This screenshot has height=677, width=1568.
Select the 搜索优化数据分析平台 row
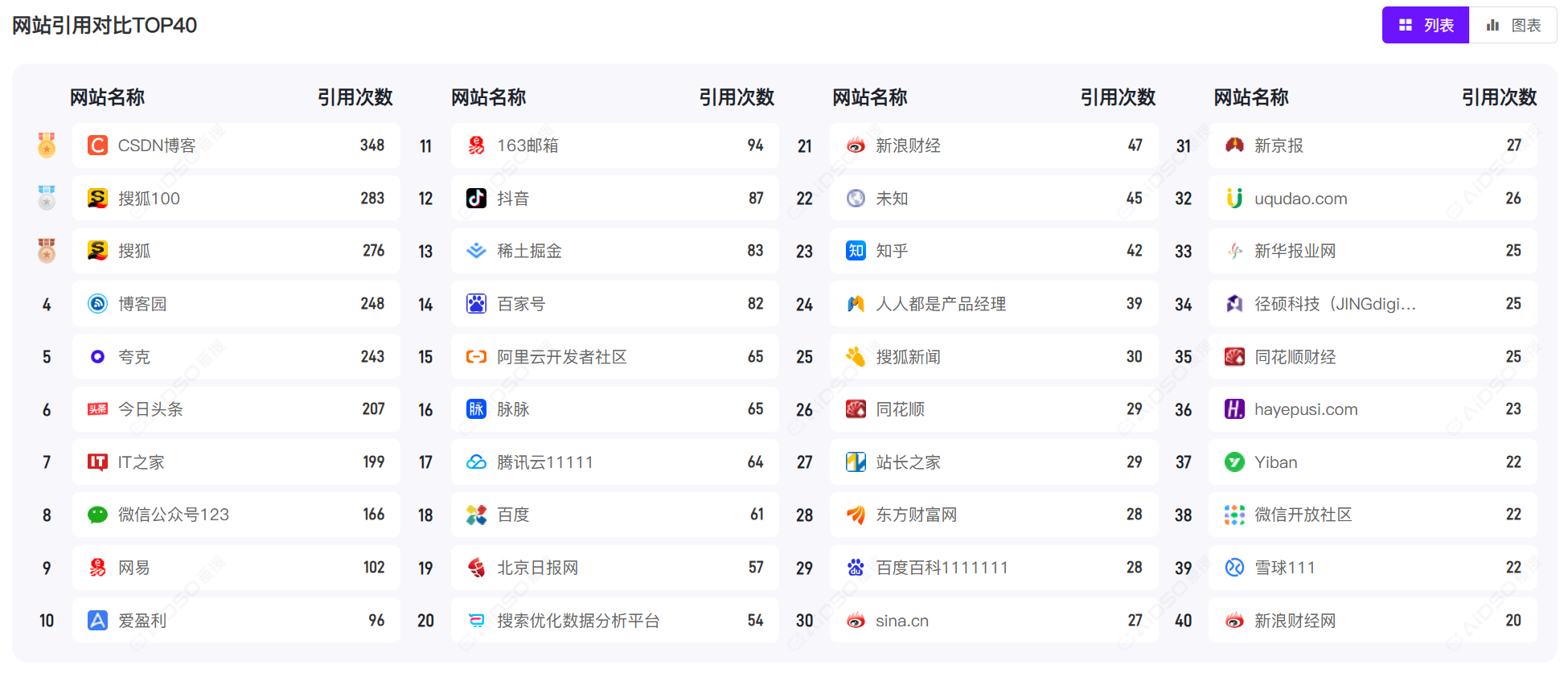[614, 620]
